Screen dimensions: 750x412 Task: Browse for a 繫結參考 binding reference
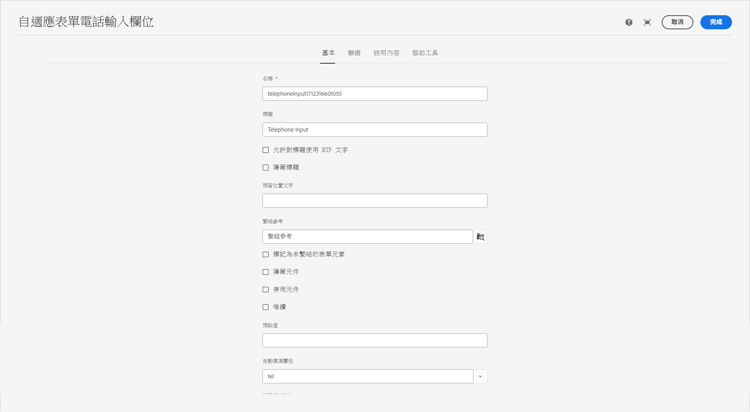481,236
